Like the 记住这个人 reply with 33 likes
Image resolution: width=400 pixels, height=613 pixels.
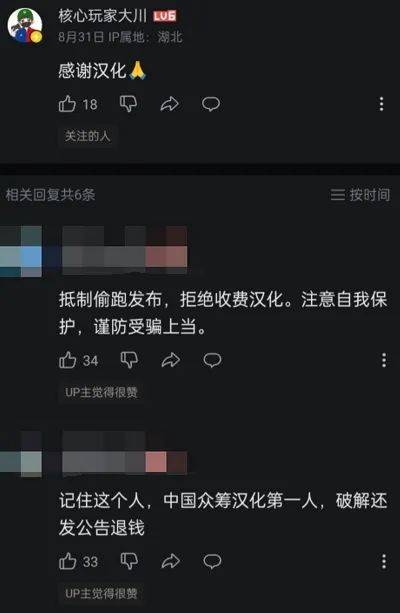click(68, 561)
